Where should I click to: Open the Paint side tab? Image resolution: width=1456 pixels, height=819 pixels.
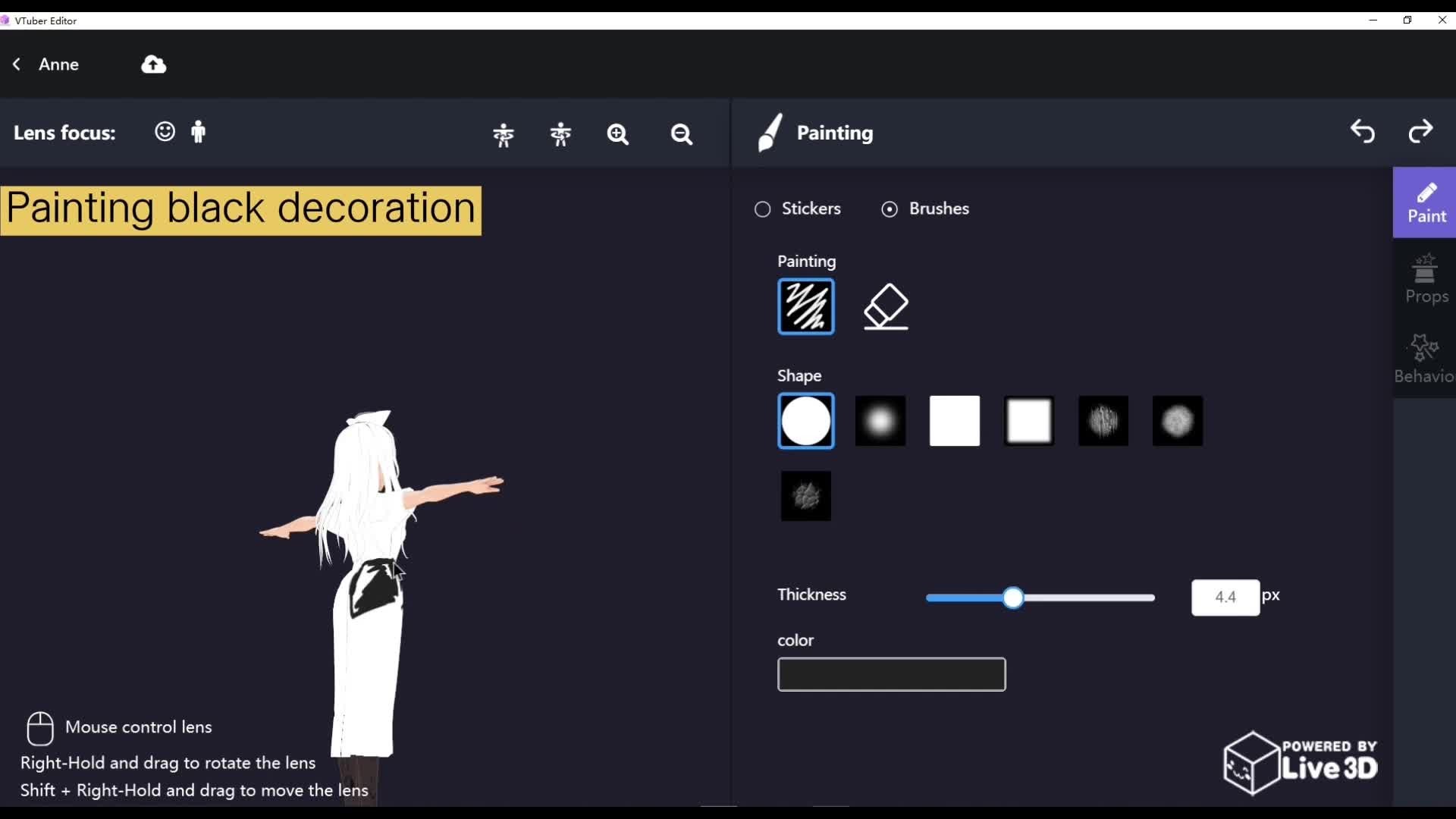click(1426, 203)
